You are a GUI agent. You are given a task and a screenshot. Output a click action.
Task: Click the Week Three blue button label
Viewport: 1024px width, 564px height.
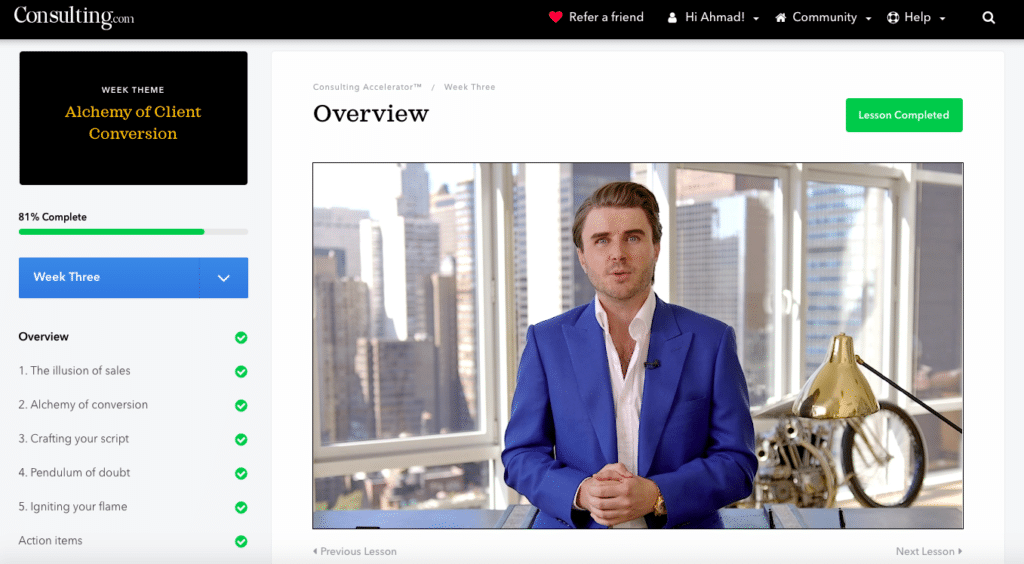(x=67, y=277)
